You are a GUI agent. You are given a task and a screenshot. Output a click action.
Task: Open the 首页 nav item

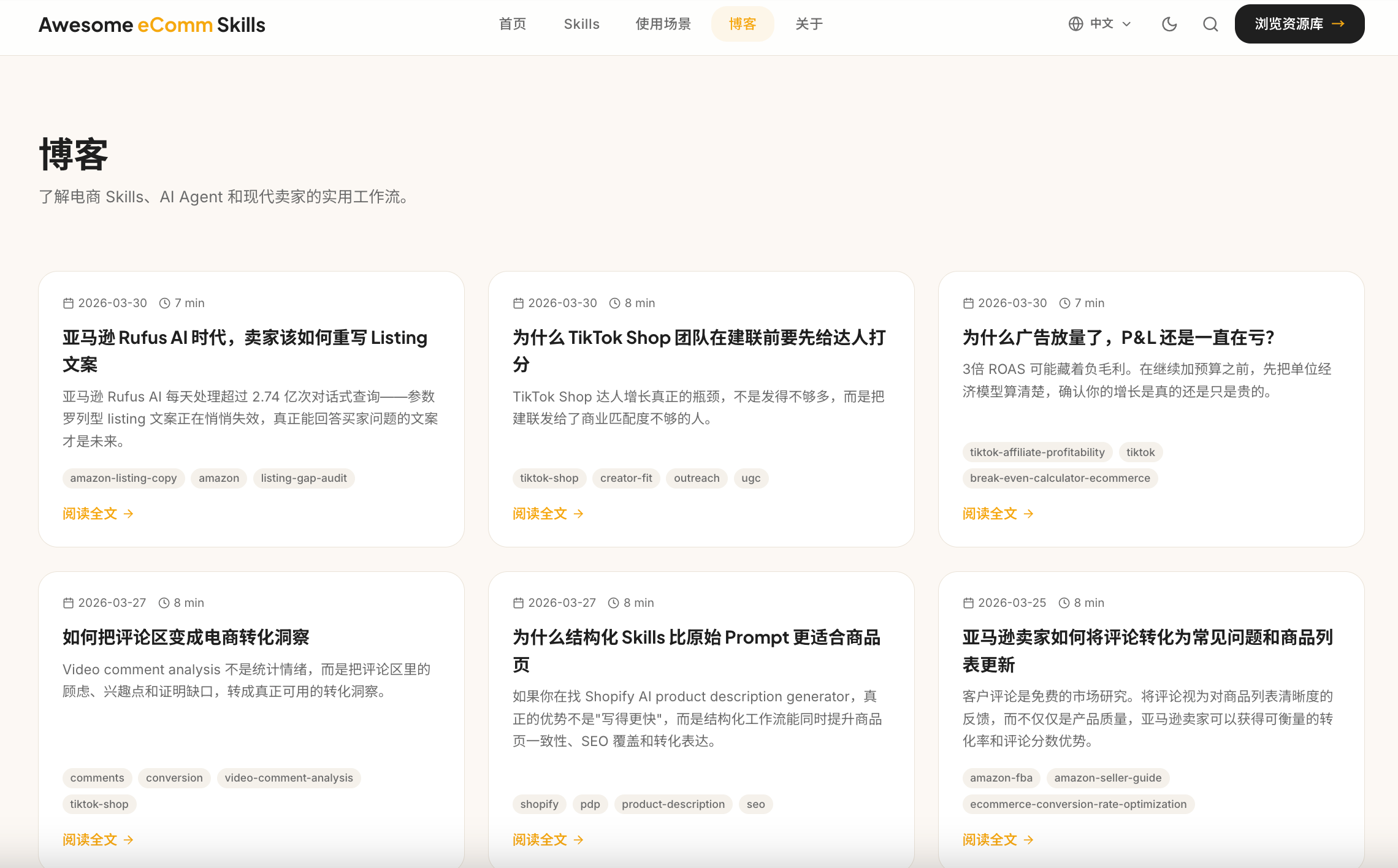tap(513, 24)
